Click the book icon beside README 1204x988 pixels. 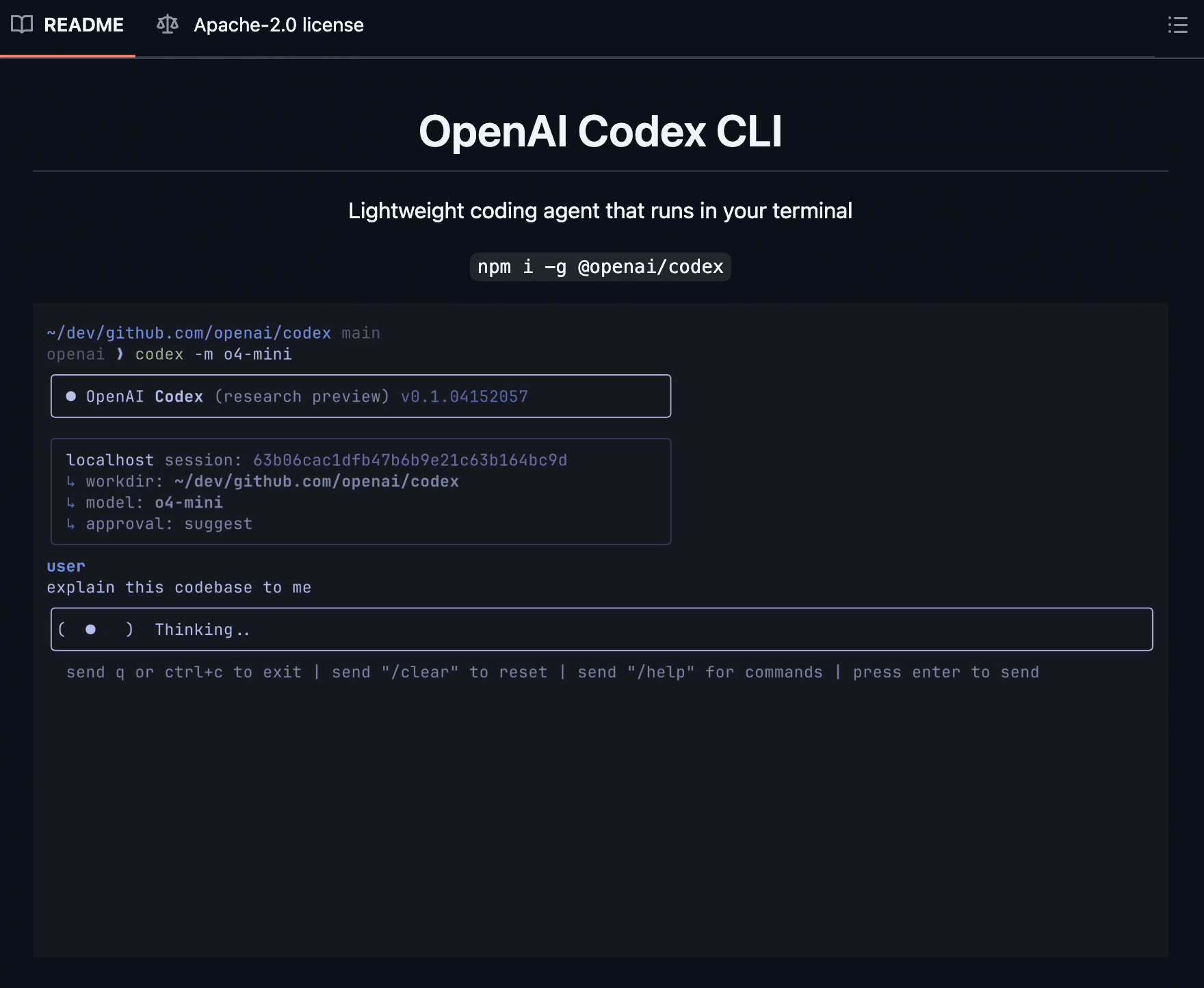pos(22,25)
